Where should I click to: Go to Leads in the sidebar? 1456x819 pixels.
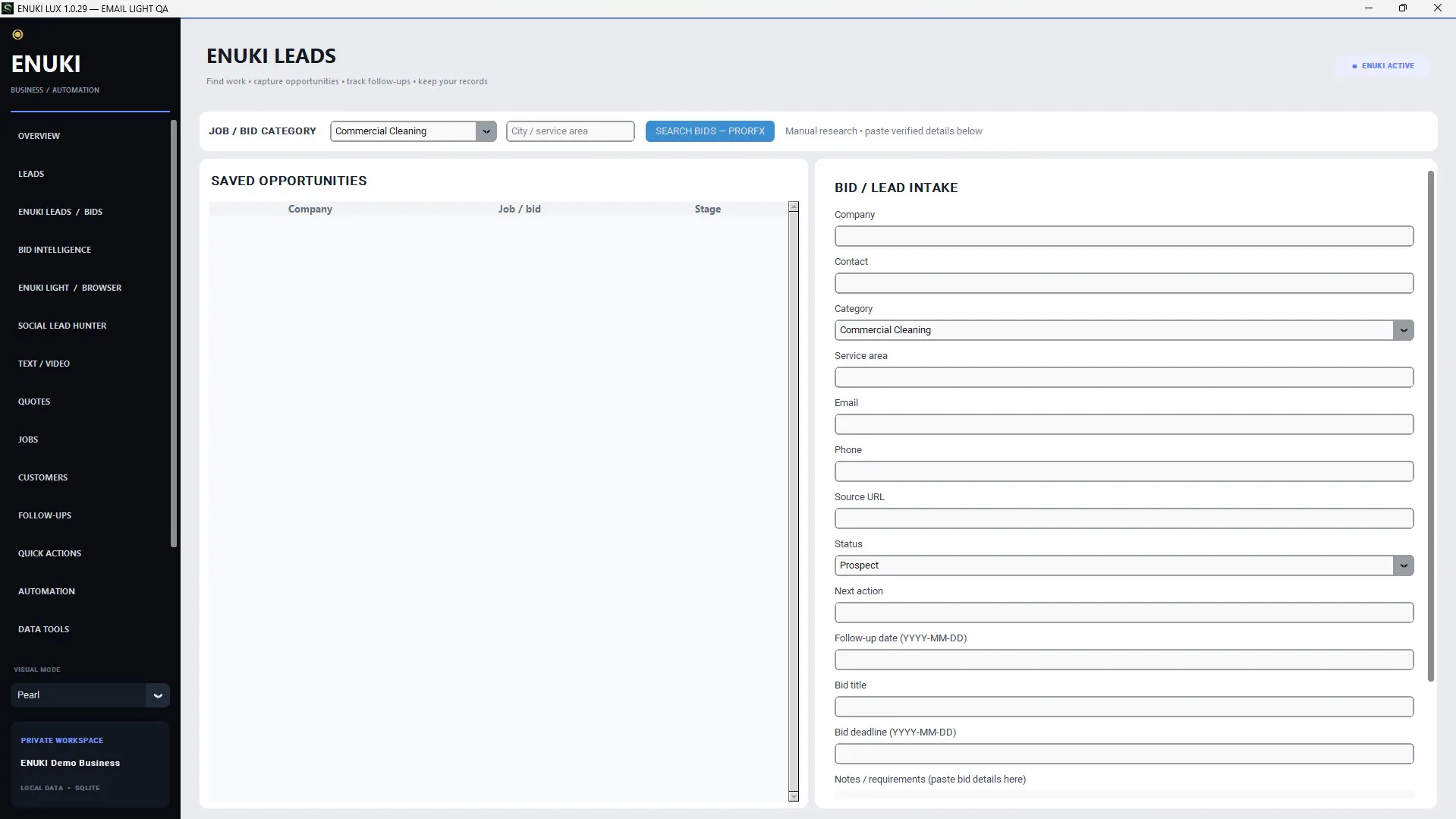coord(31,174)
